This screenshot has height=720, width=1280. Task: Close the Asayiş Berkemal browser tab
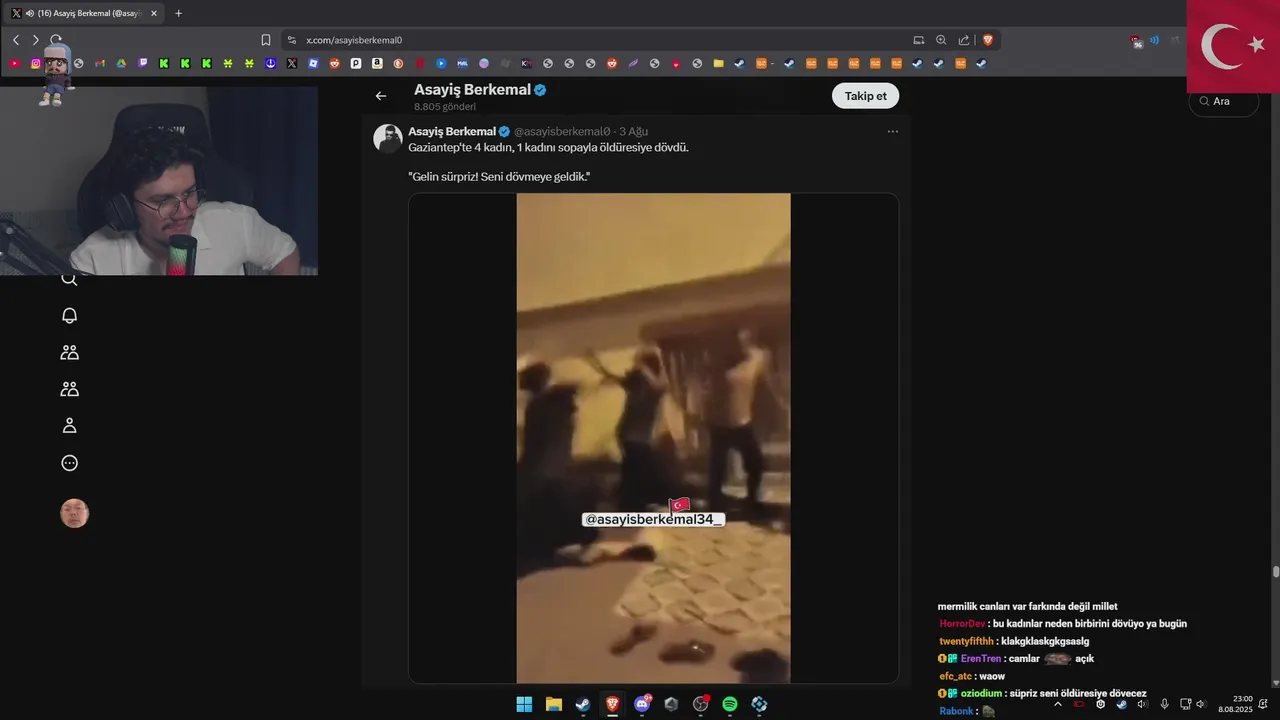click(154, 14)
